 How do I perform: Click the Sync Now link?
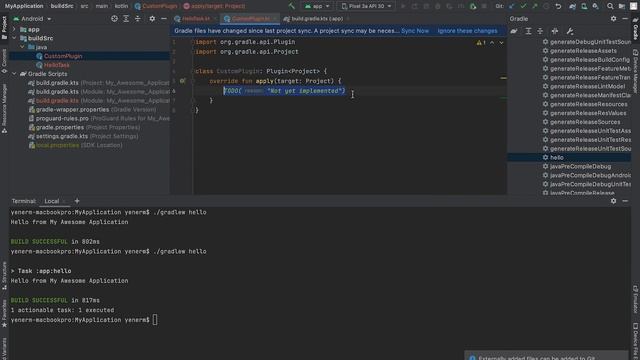(x=415, y=31)
